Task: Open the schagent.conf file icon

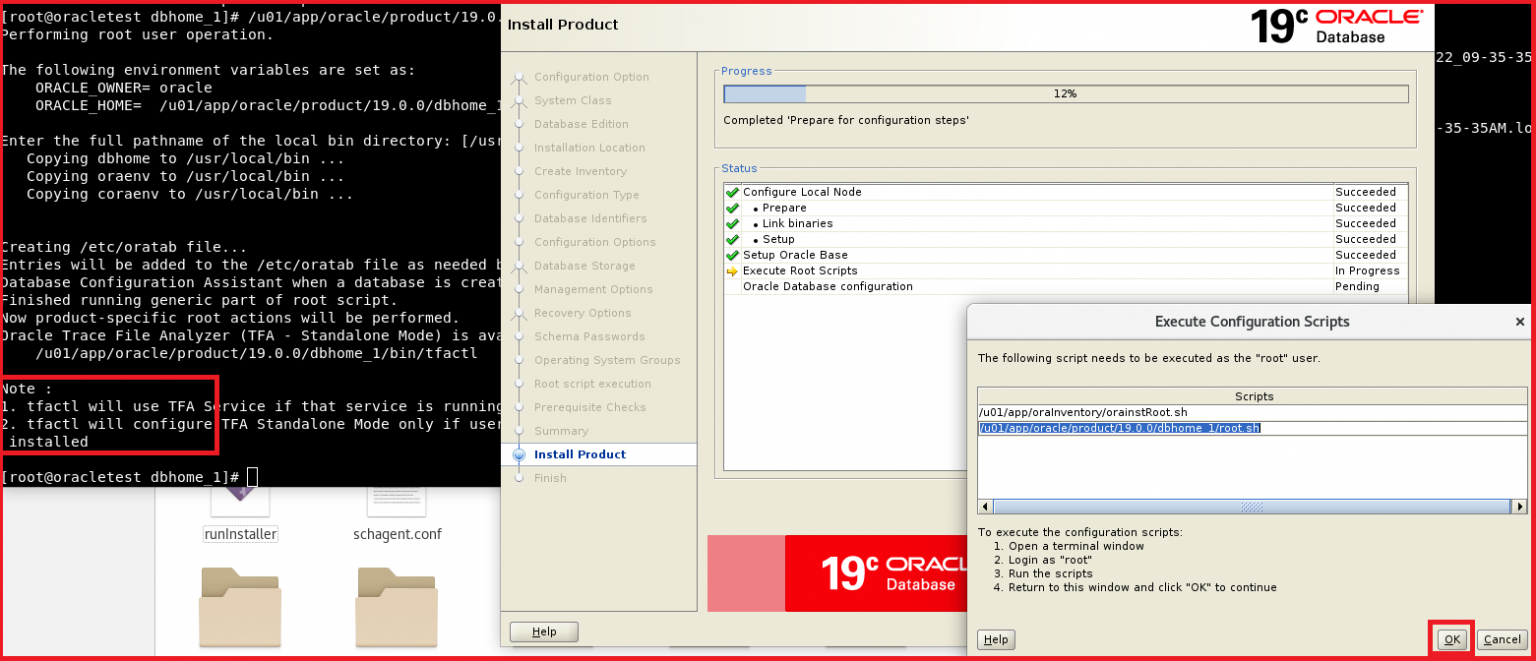Action: click(x=396, y=498)
